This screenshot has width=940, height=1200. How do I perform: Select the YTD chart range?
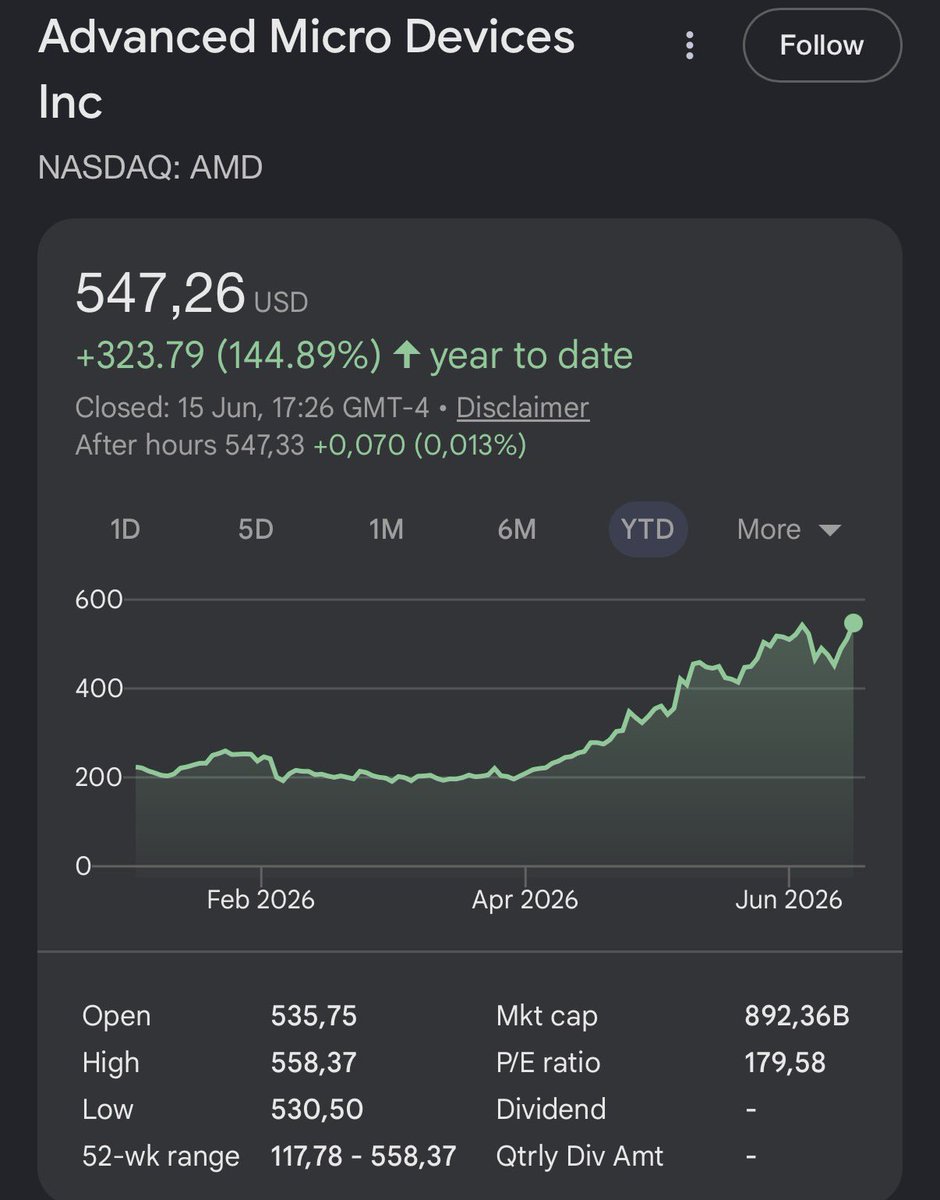tap(648, 529)
